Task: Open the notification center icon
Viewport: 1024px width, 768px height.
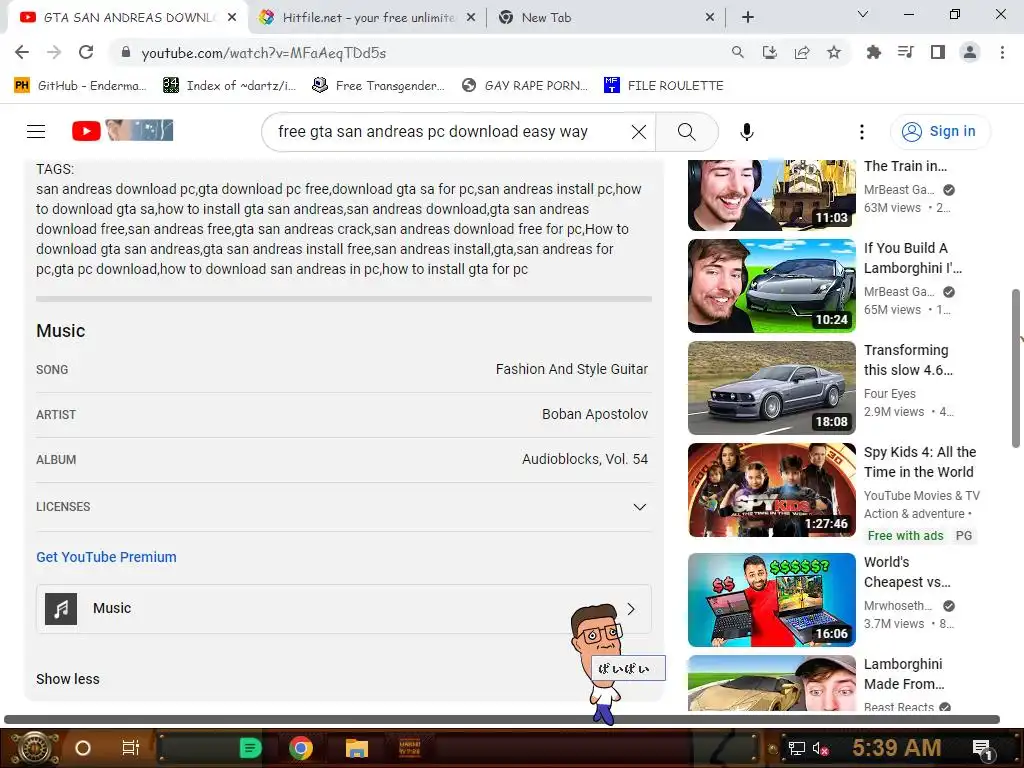Action: coord(982,748)
